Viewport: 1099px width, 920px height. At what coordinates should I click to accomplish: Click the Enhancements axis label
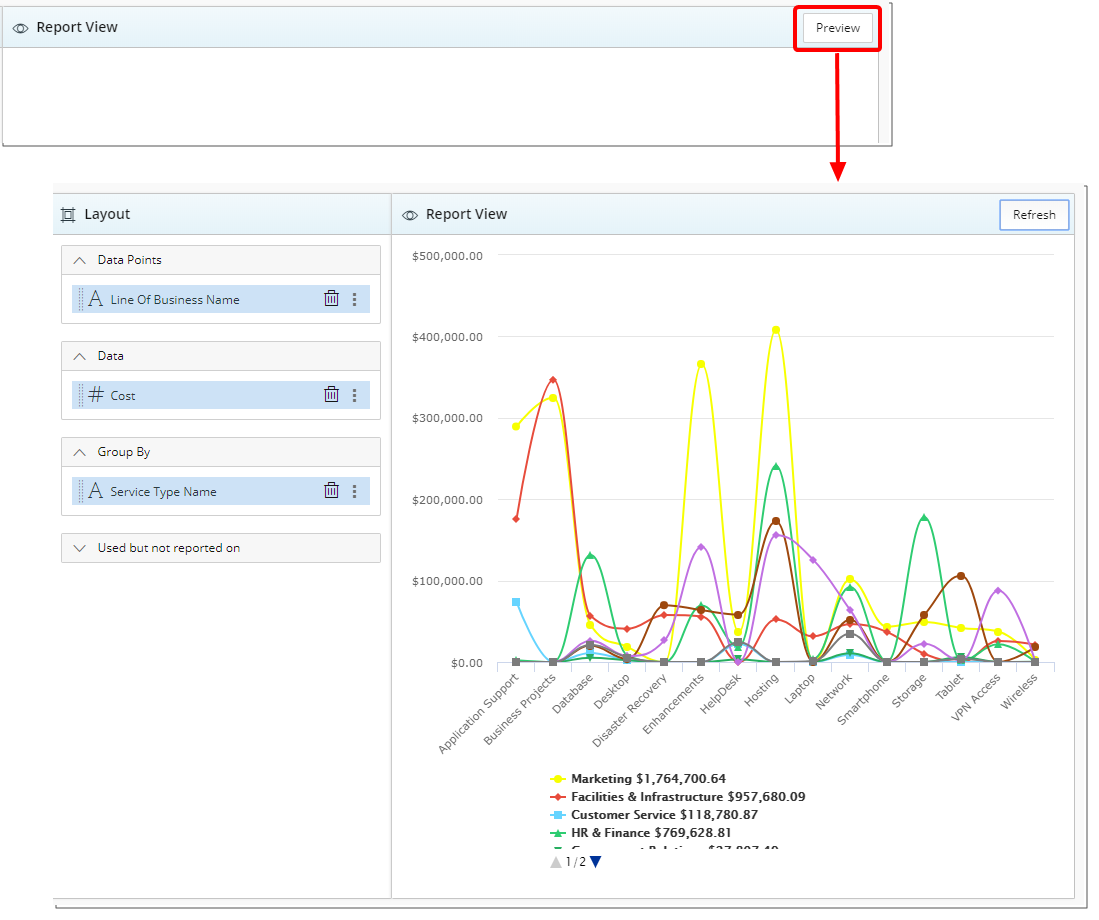click(673, 703)
